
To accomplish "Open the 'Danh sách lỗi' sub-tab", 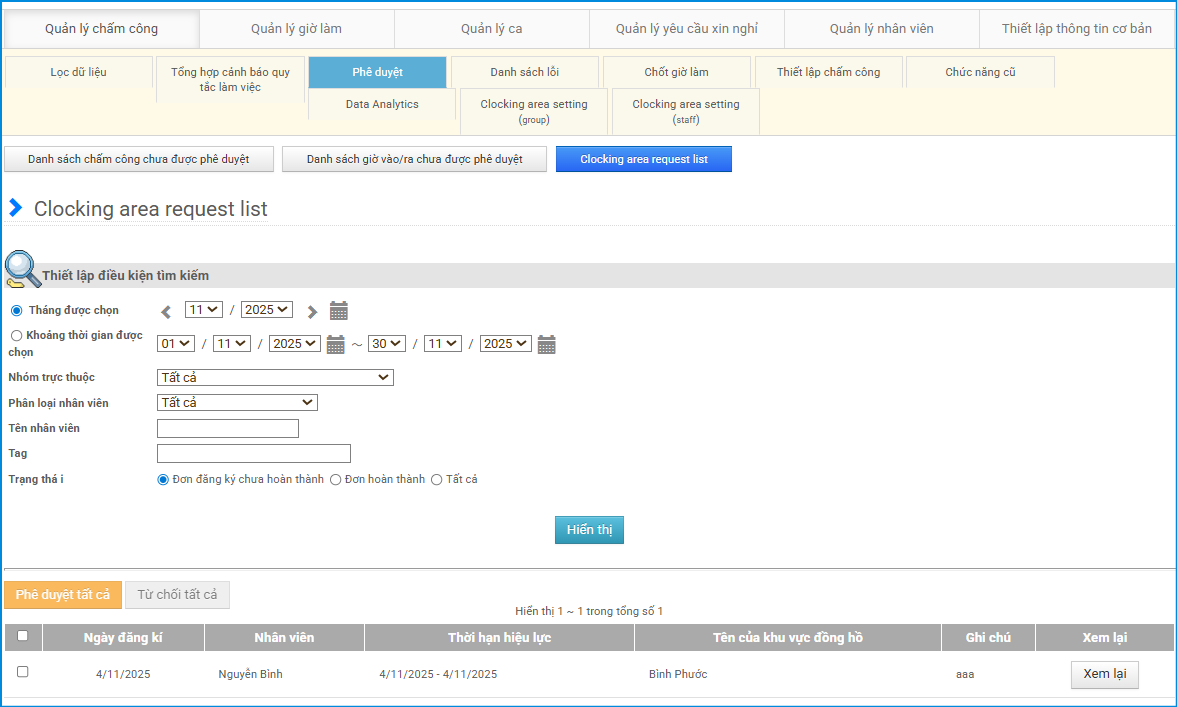I will pyautogui.click(x=524, y=72).
